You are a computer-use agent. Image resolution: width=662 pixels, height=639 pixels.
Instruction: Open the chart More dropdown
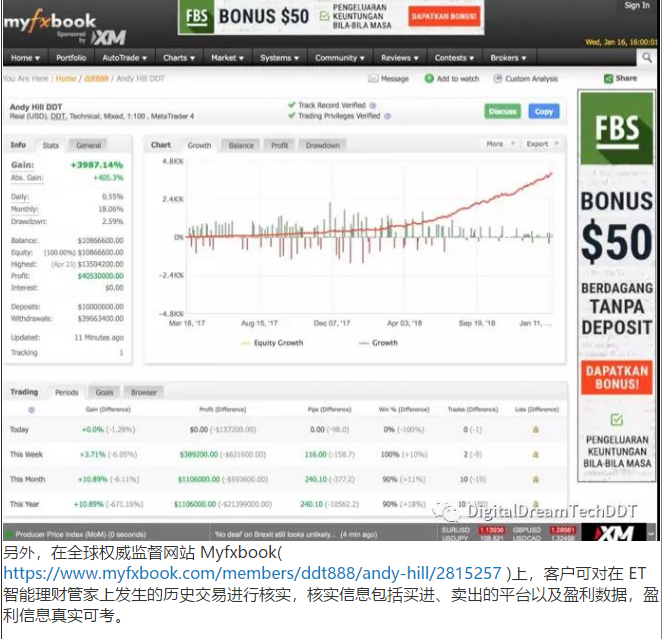tap(500, 144)
